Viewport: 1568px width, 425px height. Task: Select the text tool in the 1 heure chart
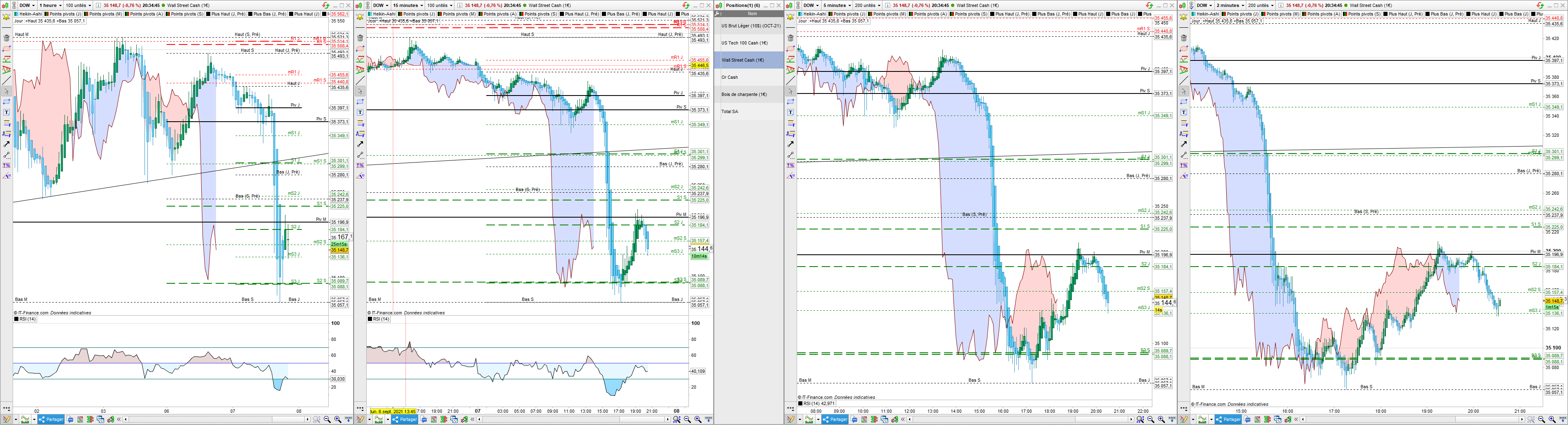click(x=7, y=112)
